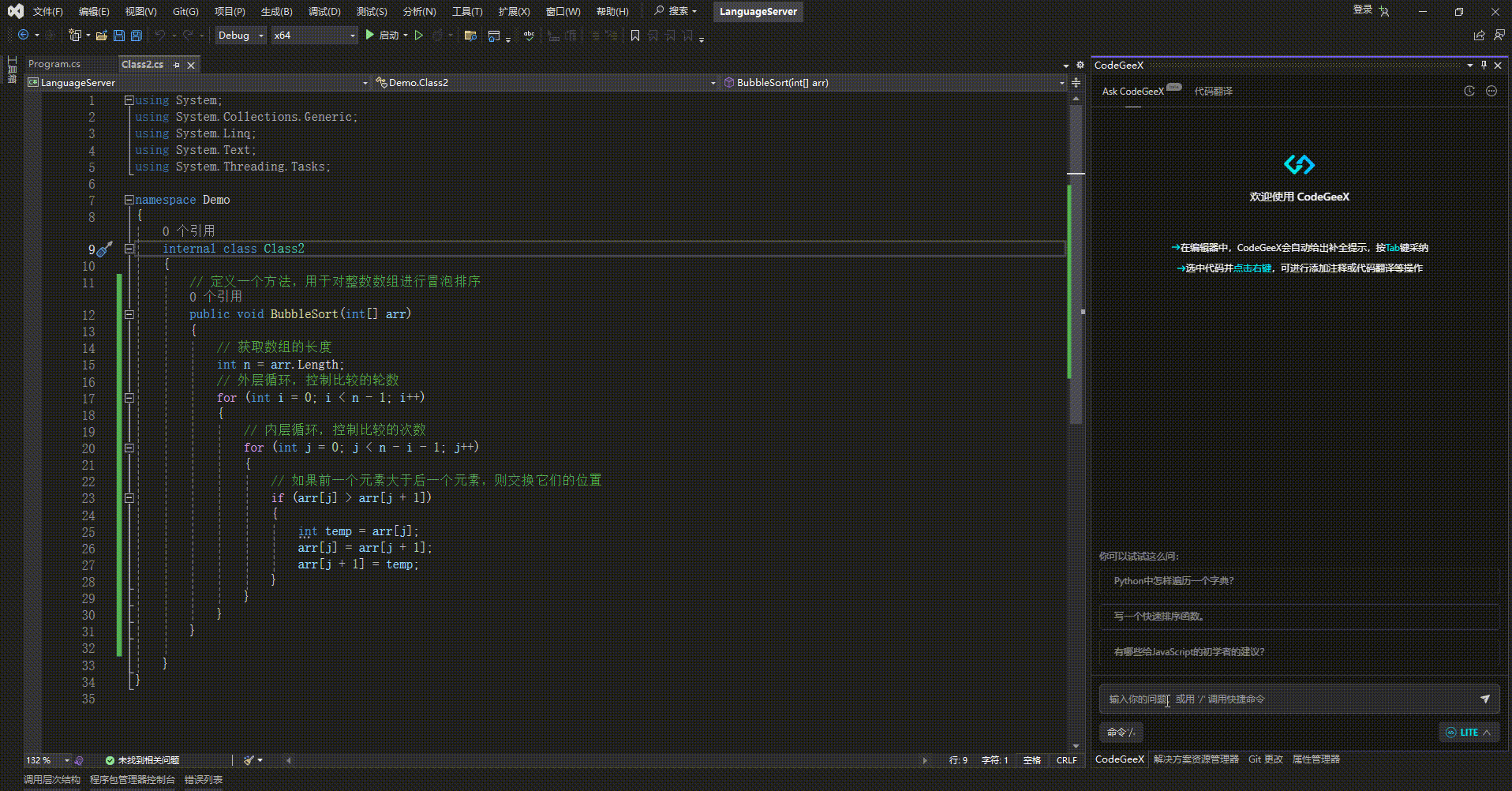Open the Demo.Class2 type navigation dropdown
The image size is (1512, 791).
click(x=545, y=82)
